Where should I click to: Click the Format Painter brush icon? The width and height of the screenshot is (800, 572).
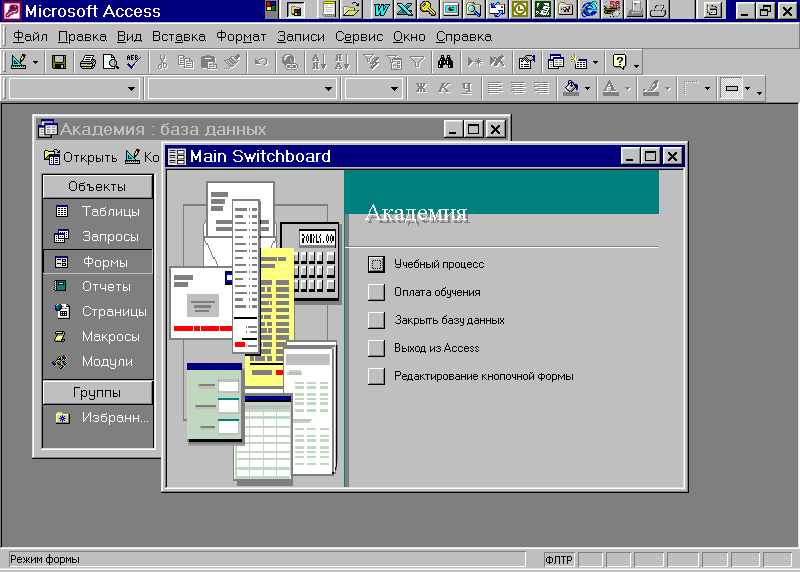coord(232,62)
